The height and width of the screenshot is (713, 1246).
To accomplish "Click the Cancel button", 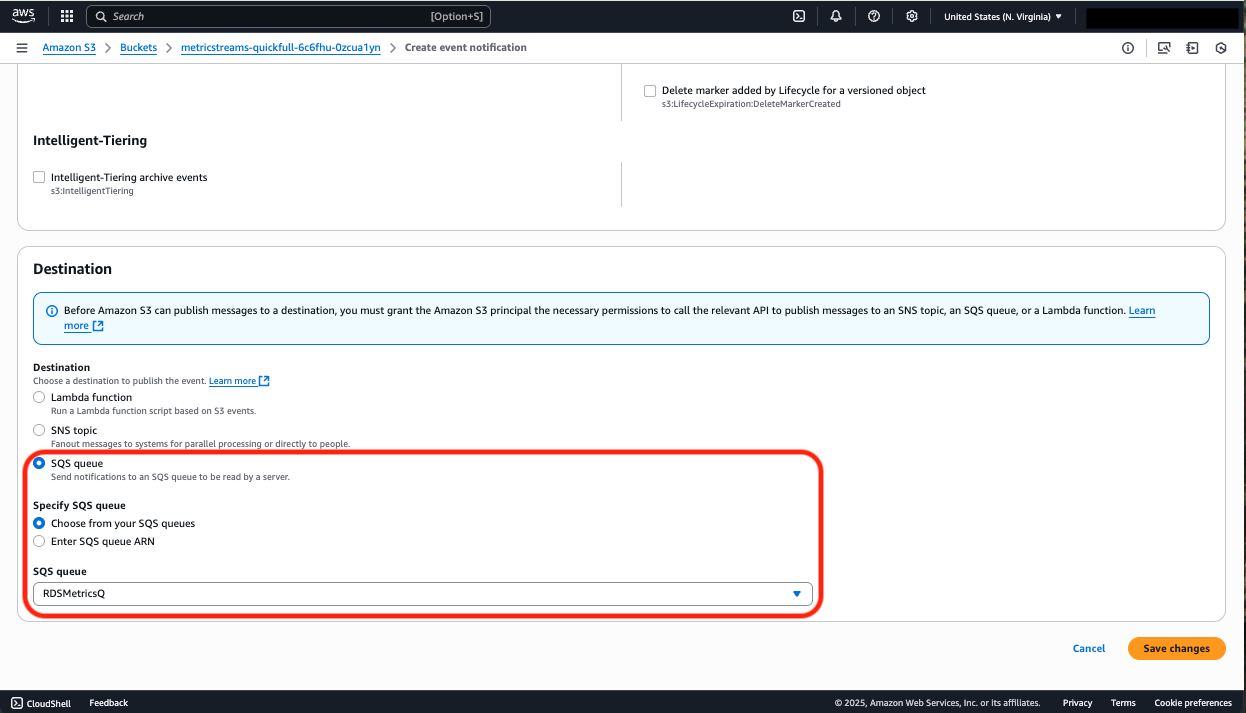I will click(x=1088, y=648).
